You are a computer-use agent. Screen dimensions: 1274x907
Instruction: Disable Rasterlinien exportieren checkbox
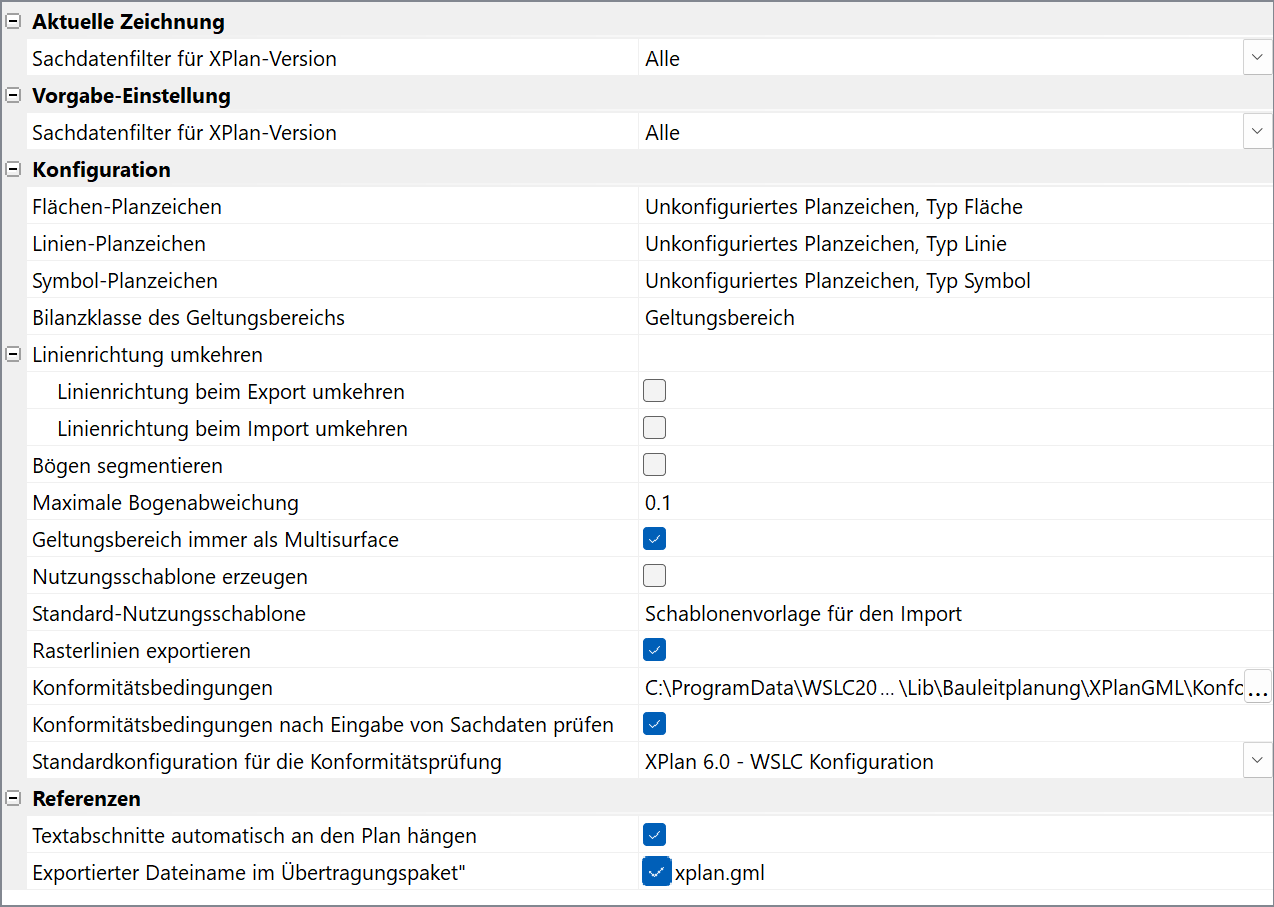654,650
